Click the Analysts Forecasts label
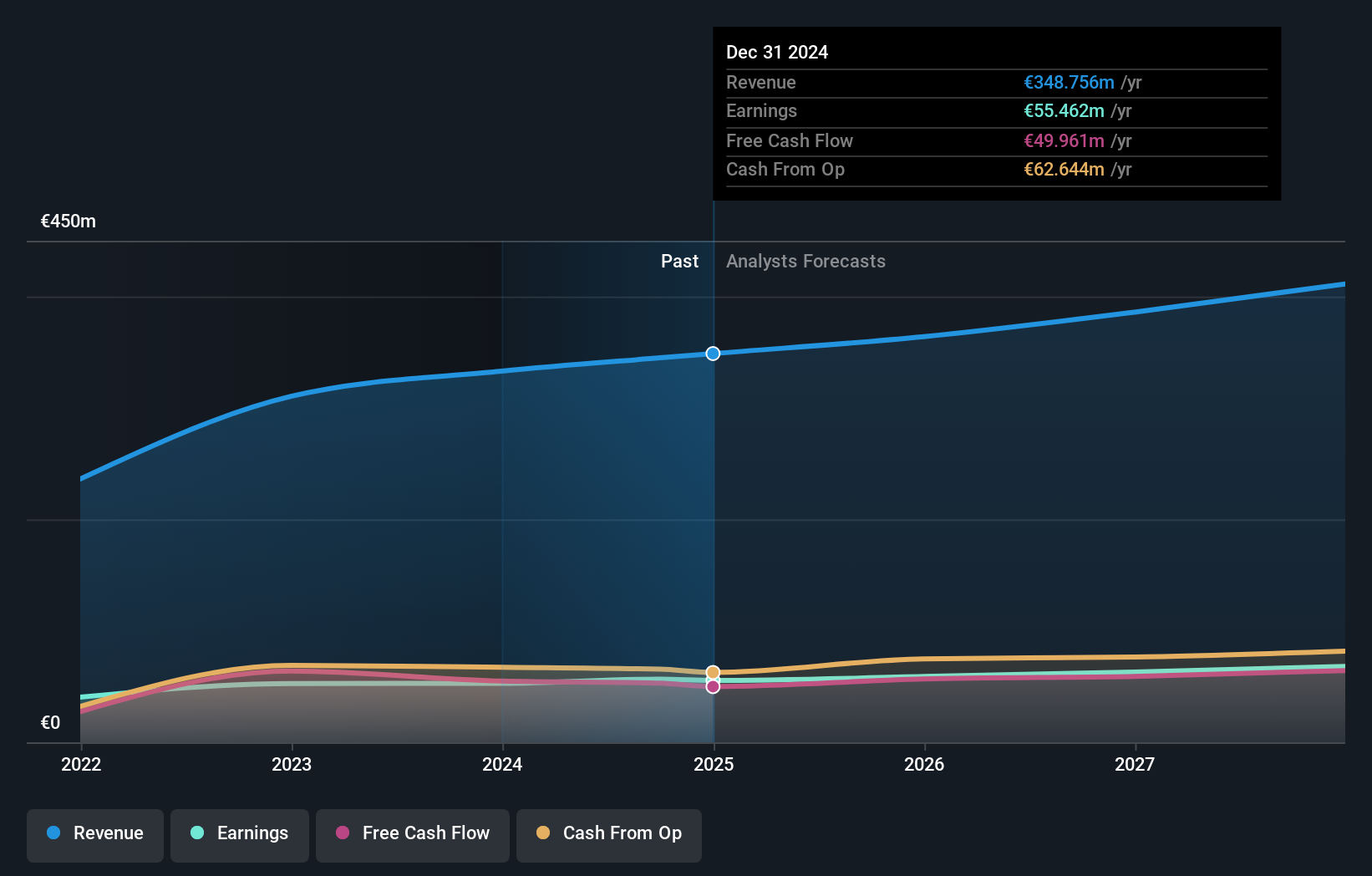The height and width of the screenshot is (876, 1372). (x=805, y=262)
